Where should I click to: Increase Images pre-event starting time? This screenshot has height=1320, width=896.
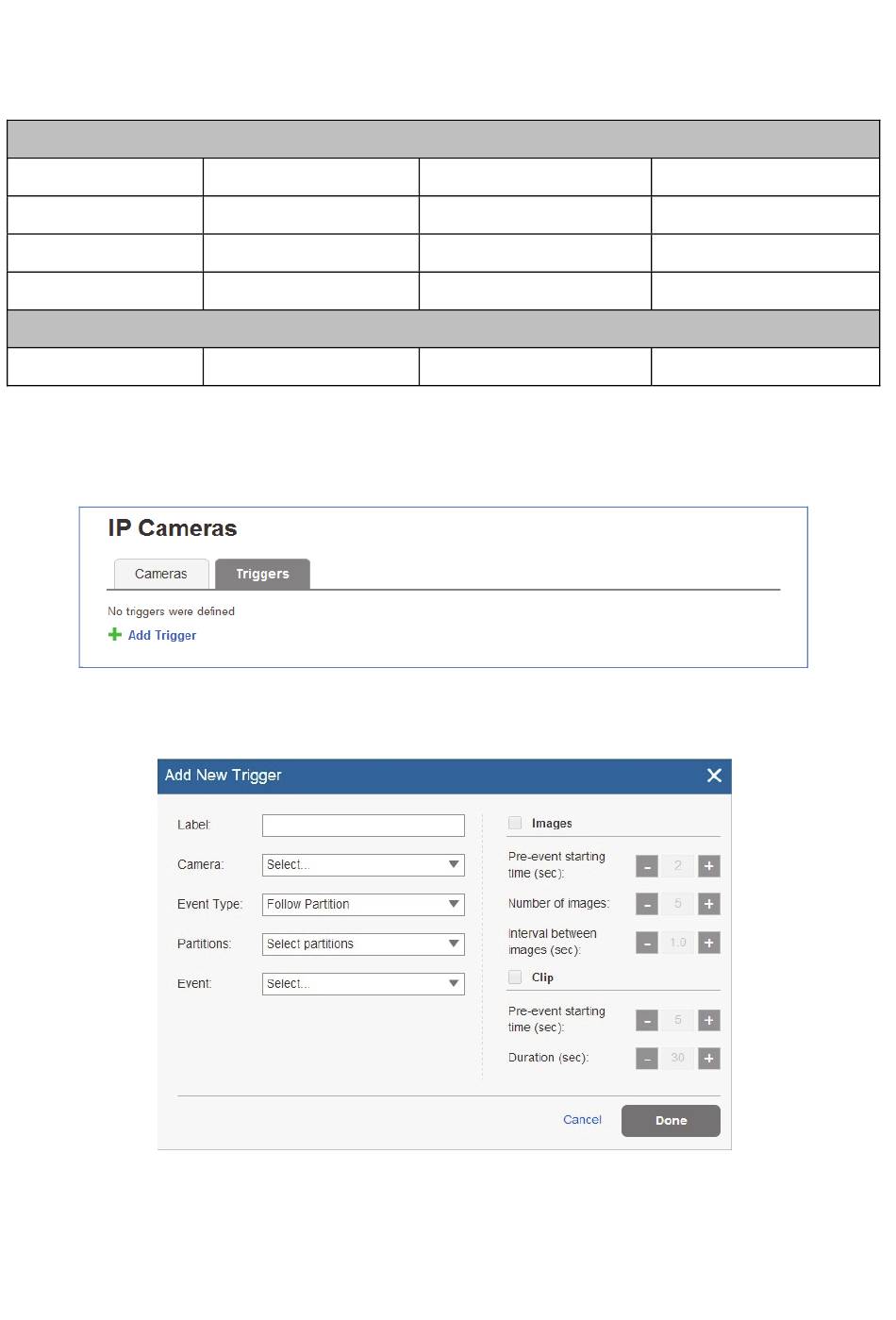[709, 866]
